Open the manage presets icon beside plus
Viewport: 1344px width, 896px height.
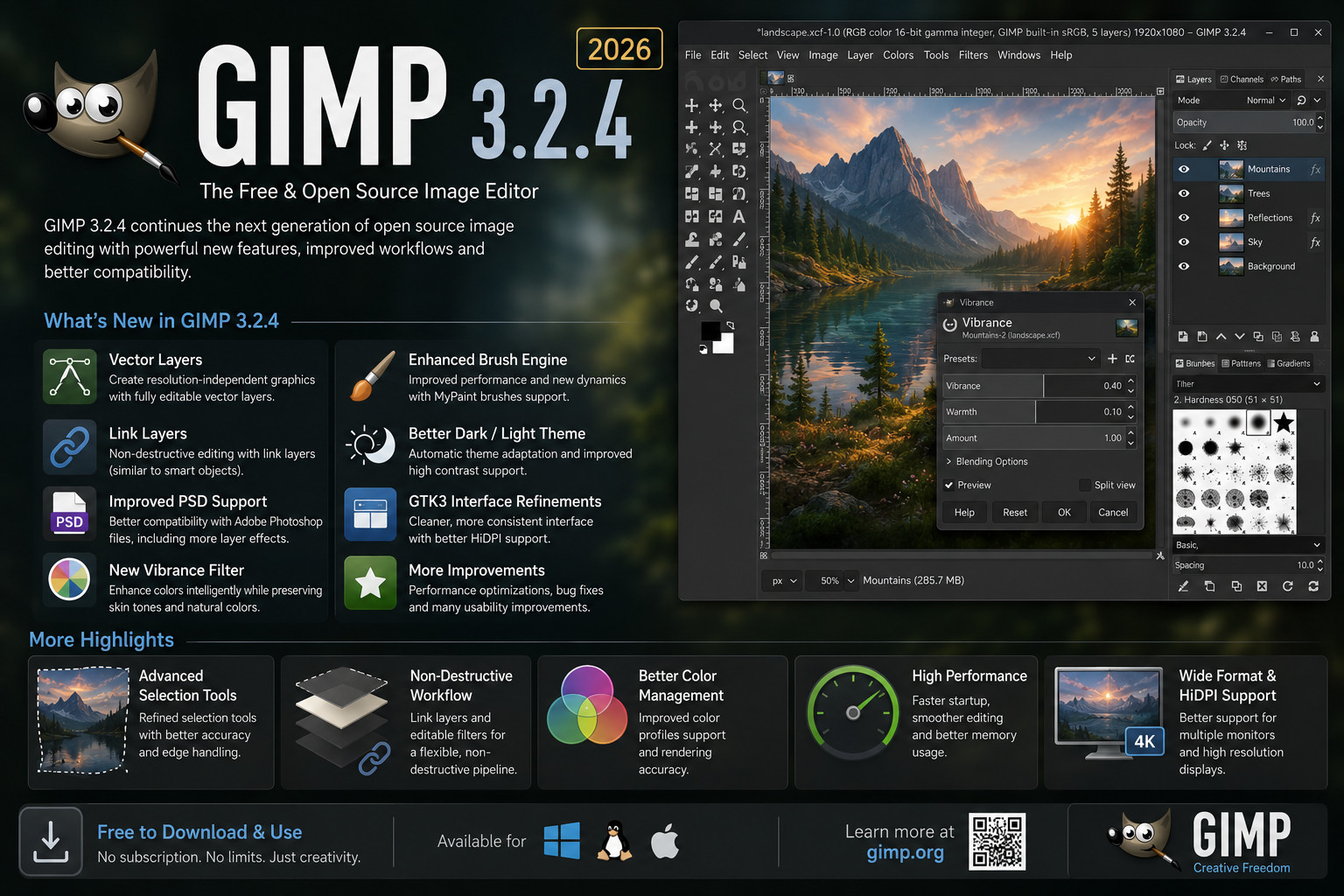point(1130,359)
